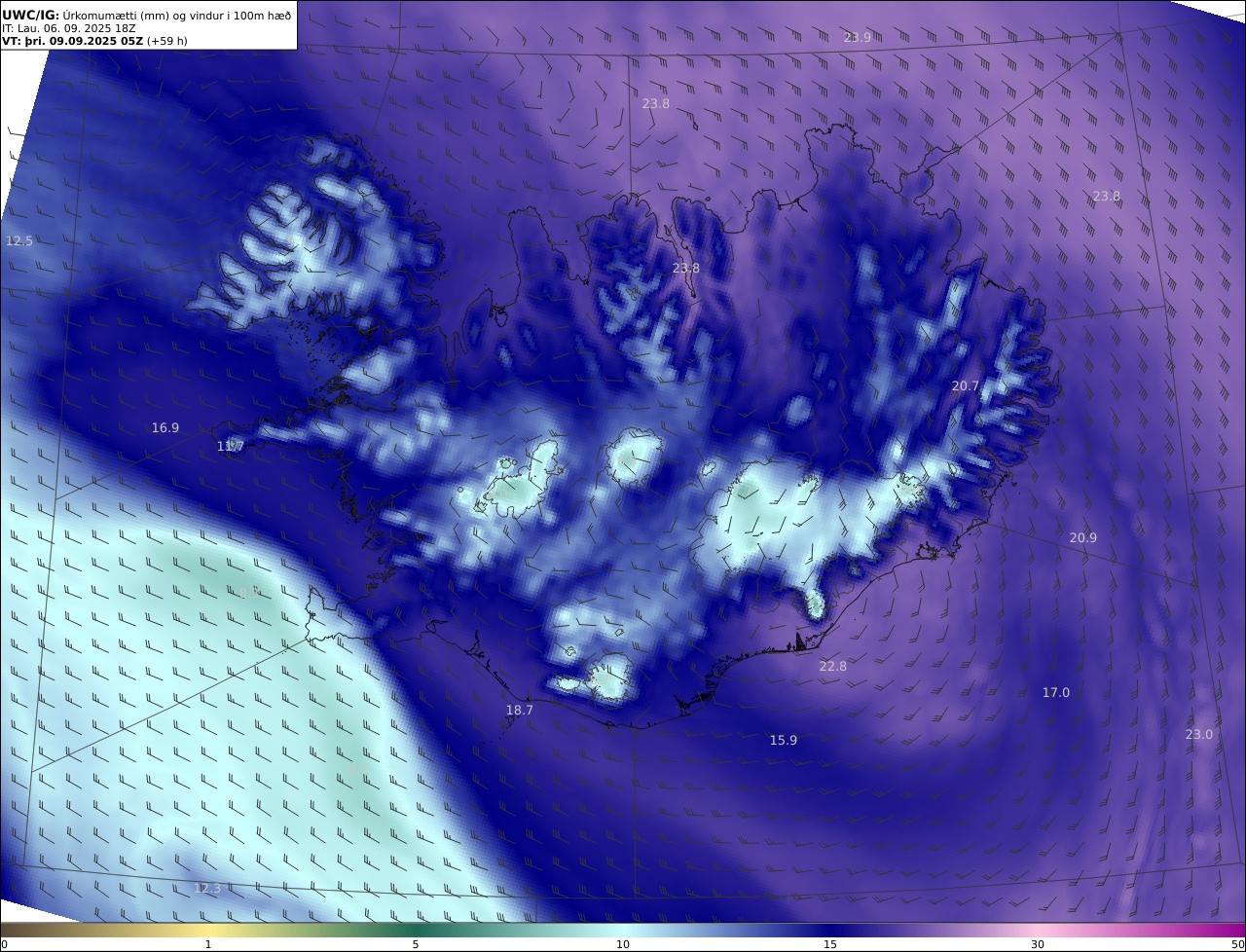Click the colorbar tick label '10'
The width and height of the screenshot is (1246, 952).
click(623, 944)
